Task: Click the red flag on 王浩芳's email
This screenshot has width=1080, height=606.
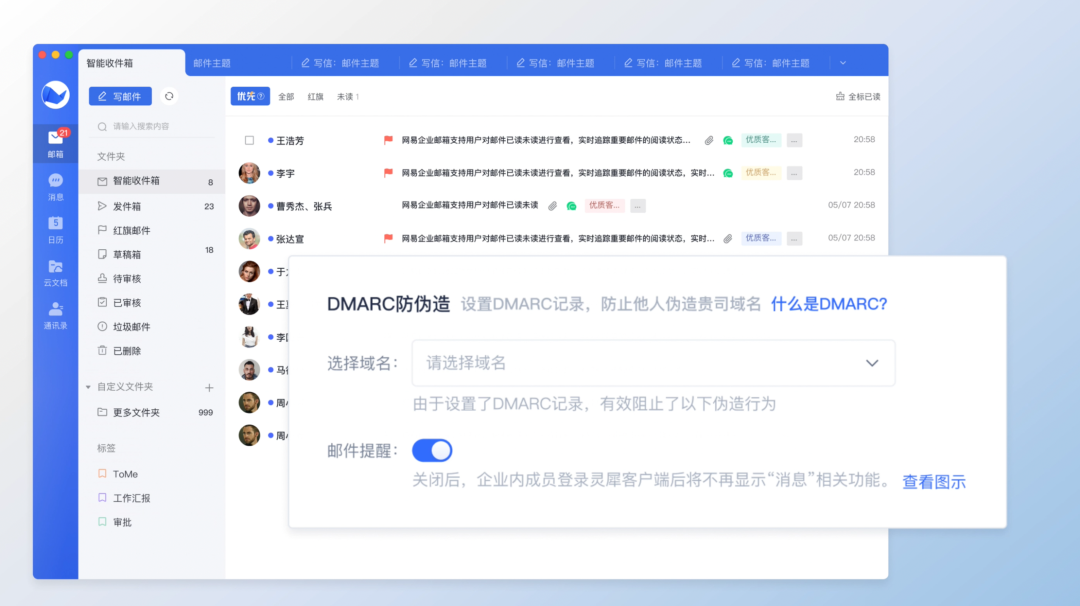Action: (x=388, y=140)
